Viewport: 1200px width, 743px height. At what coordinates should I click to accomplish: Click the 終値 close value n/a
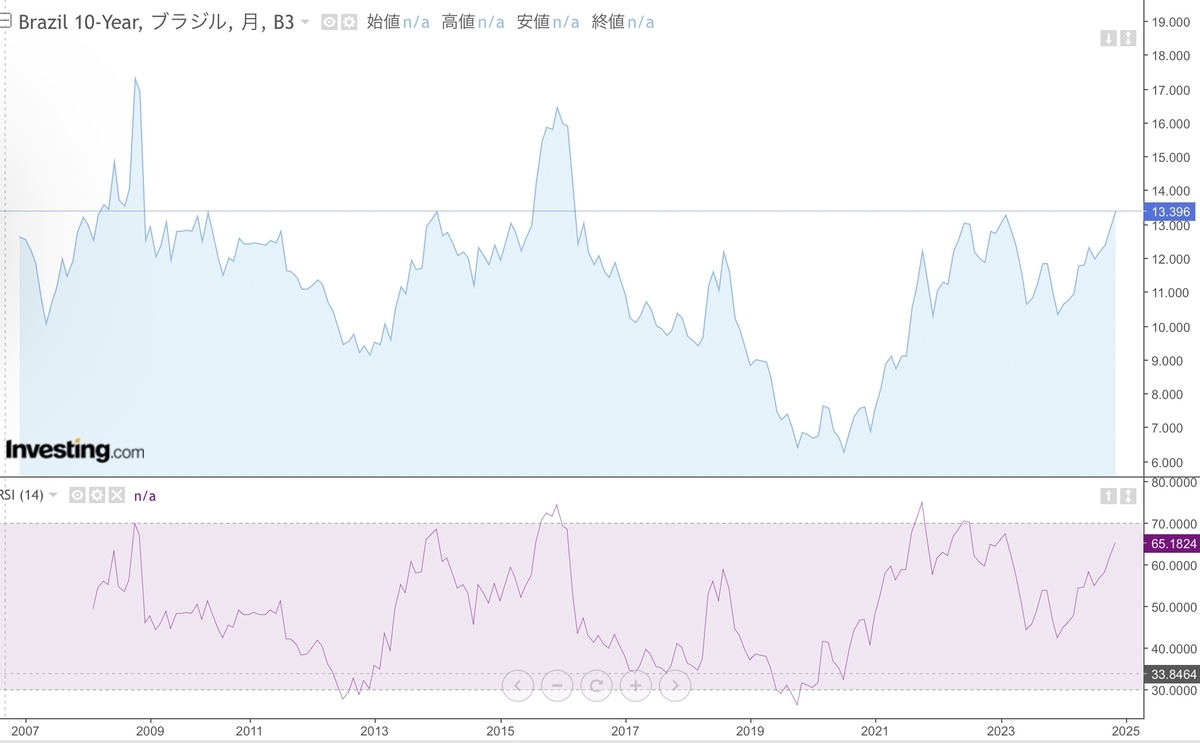(x=641, y=21)
